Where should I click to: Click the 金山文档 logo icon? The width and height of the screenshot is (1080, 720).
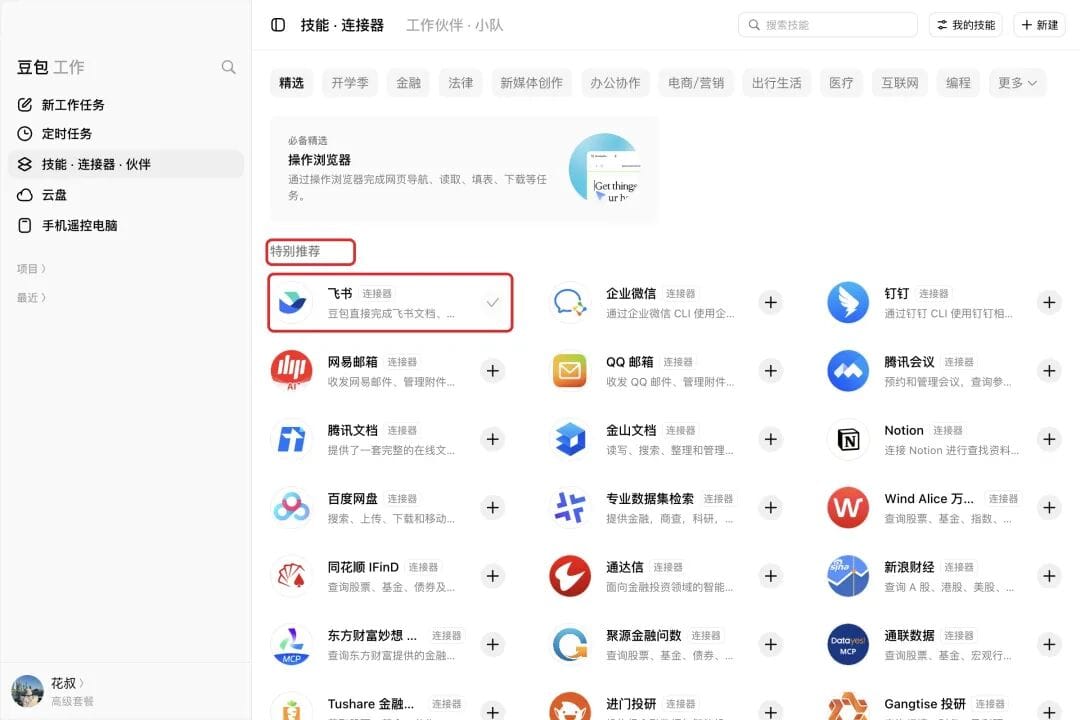coord(570,439)
